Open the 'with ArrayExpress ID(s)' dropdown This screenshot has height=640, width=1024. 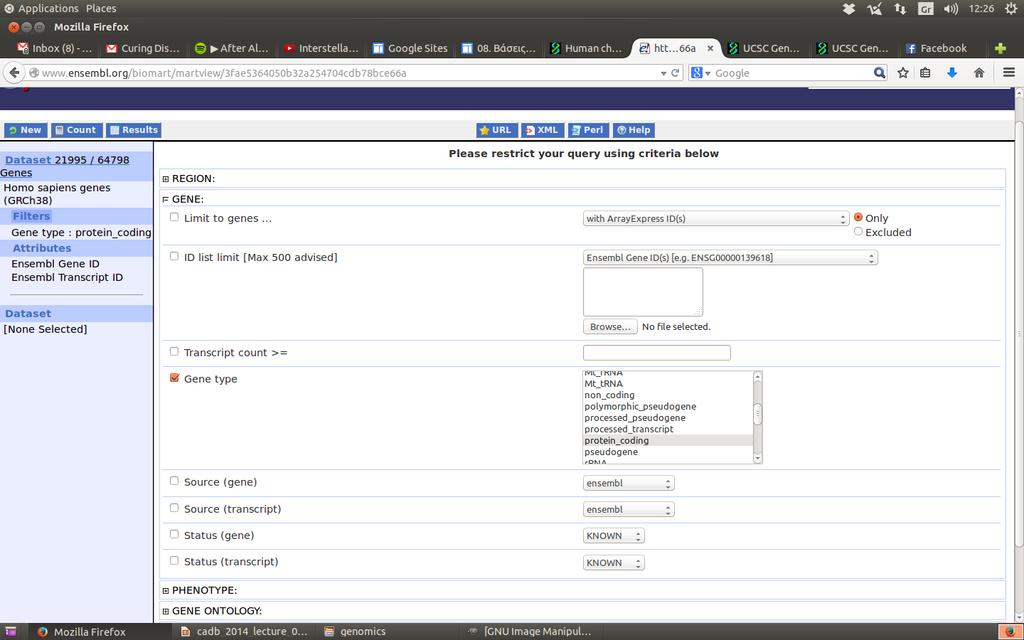(716, 219)
